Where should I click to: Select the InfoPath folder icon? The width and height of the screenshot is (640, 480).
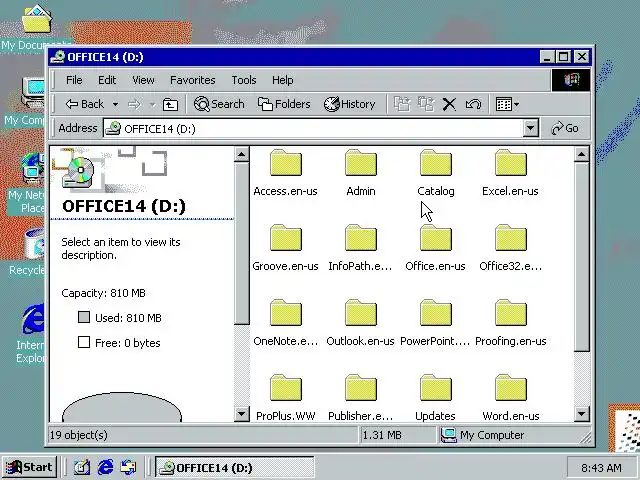[x=360, y=238]
